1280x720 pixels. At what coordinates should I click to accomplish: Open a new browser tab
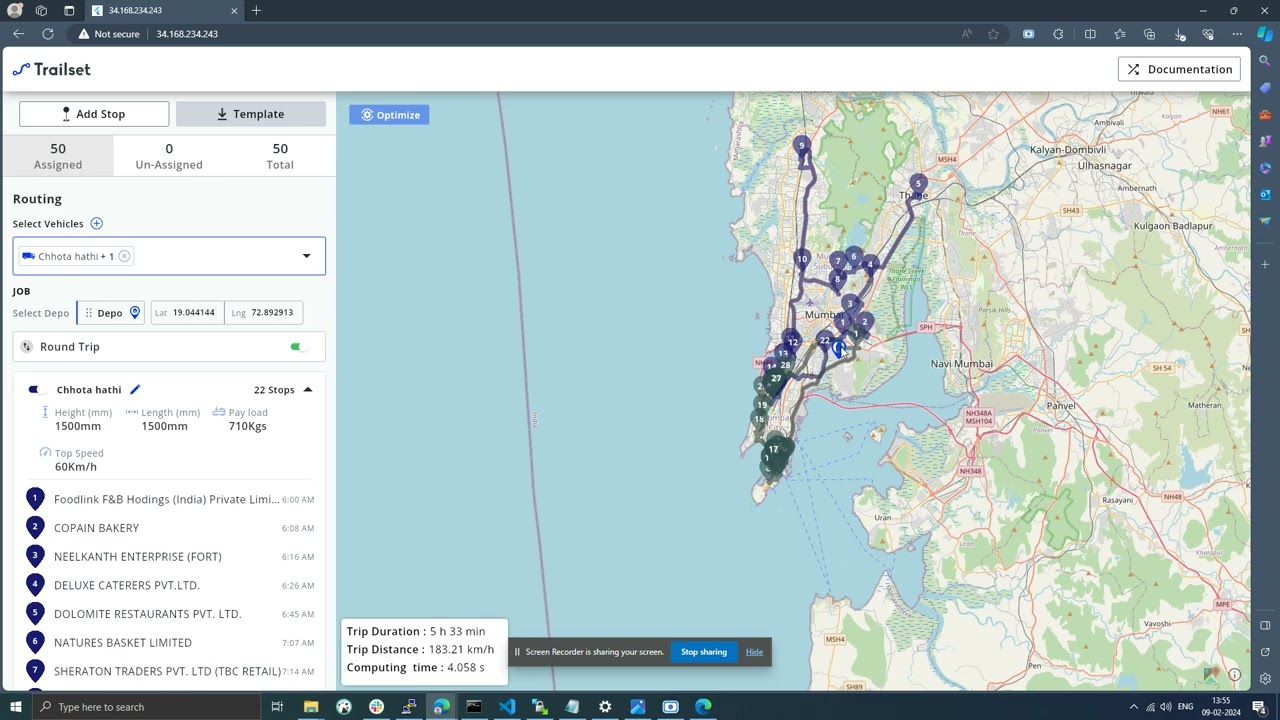coord(256,11)
